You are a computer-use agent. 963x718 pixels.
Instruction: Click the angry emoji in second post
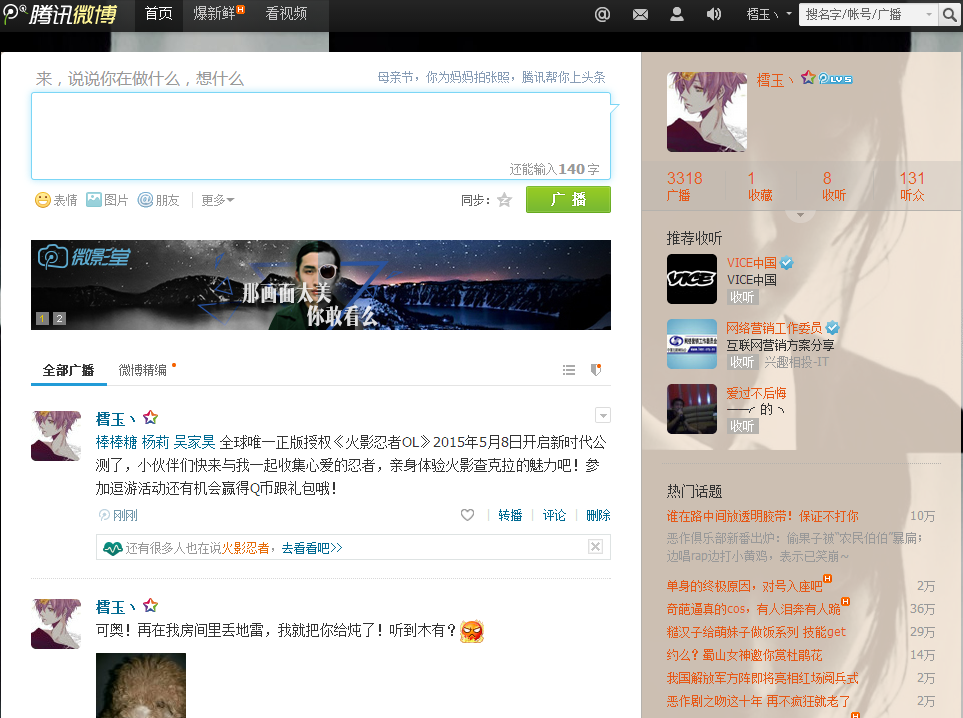(472, 631)
